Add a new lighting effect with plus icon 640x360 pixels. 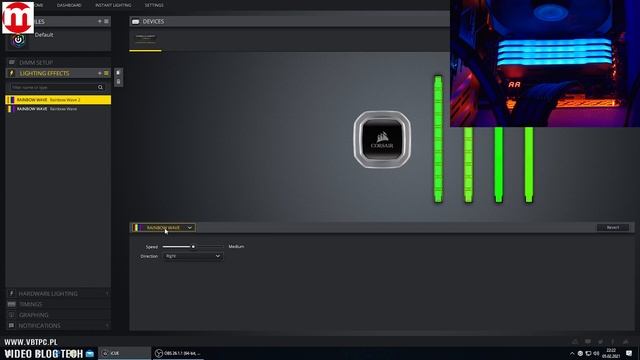coord(100,73)
